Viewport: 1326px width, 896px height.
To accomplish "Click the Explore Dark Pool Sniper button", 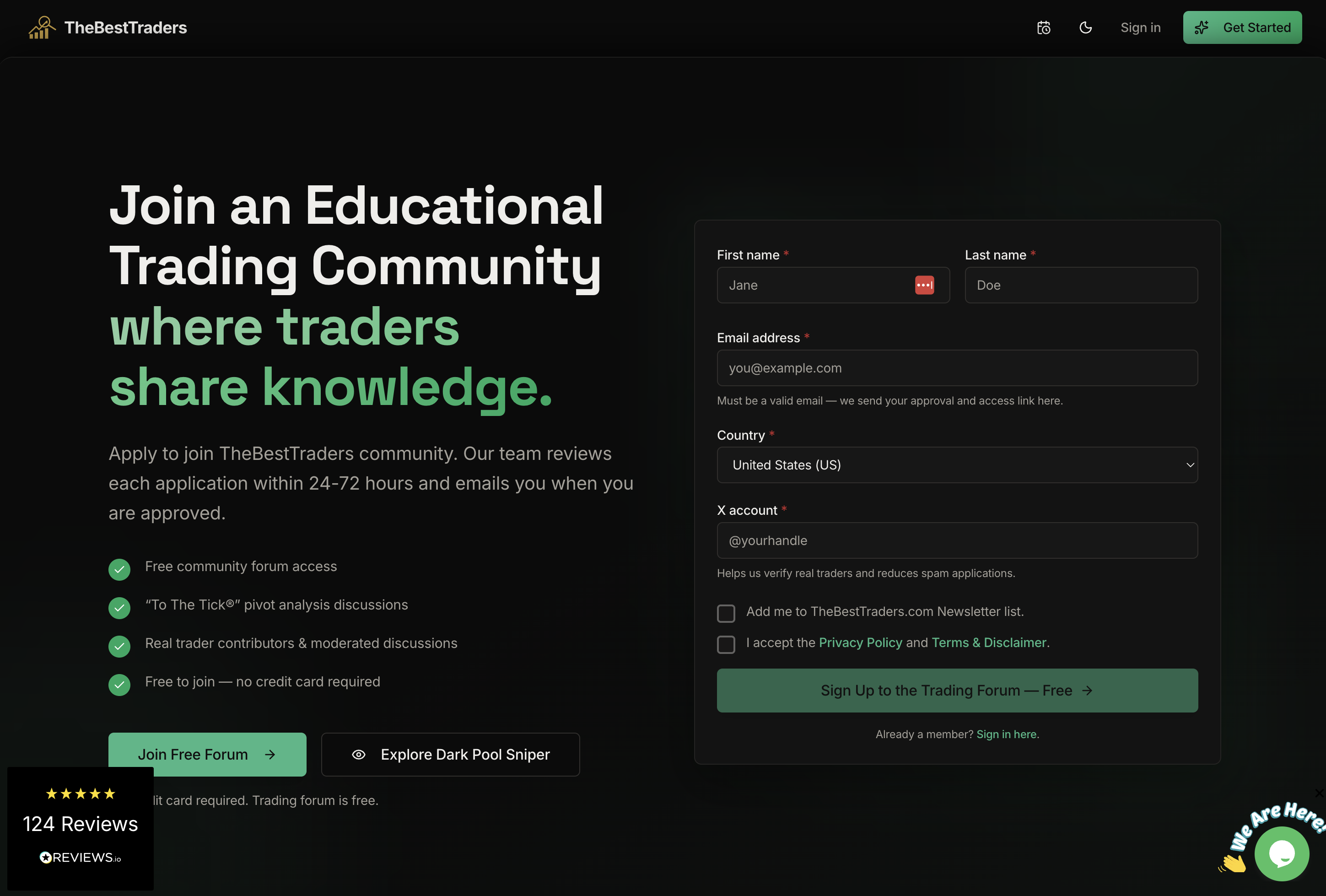I will (x=450, y=754).
